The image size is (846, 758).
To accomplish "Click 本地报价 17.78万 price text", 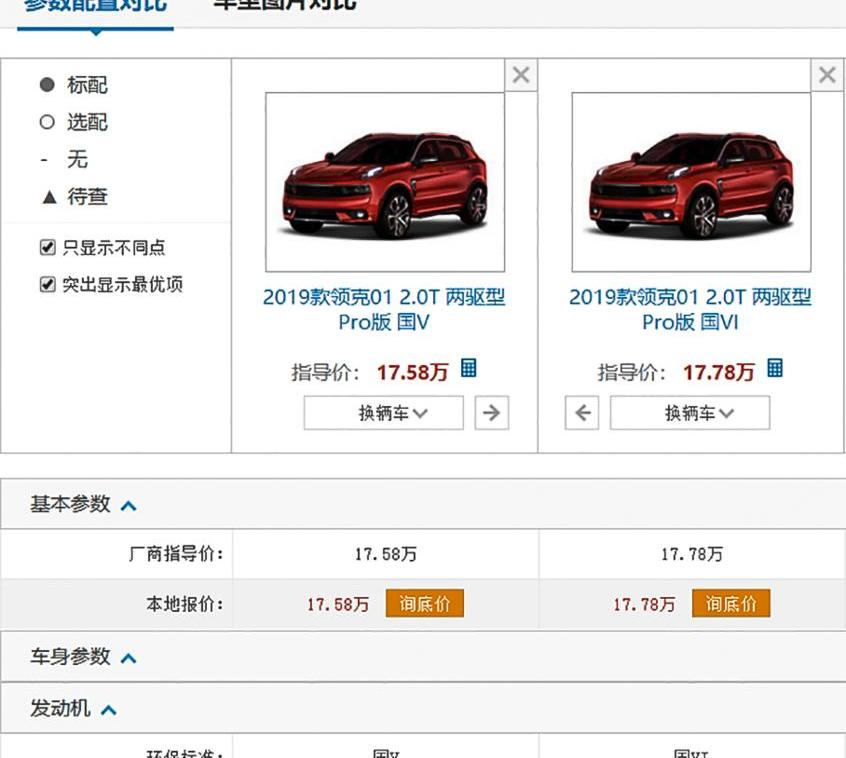I will pos(644,604).
